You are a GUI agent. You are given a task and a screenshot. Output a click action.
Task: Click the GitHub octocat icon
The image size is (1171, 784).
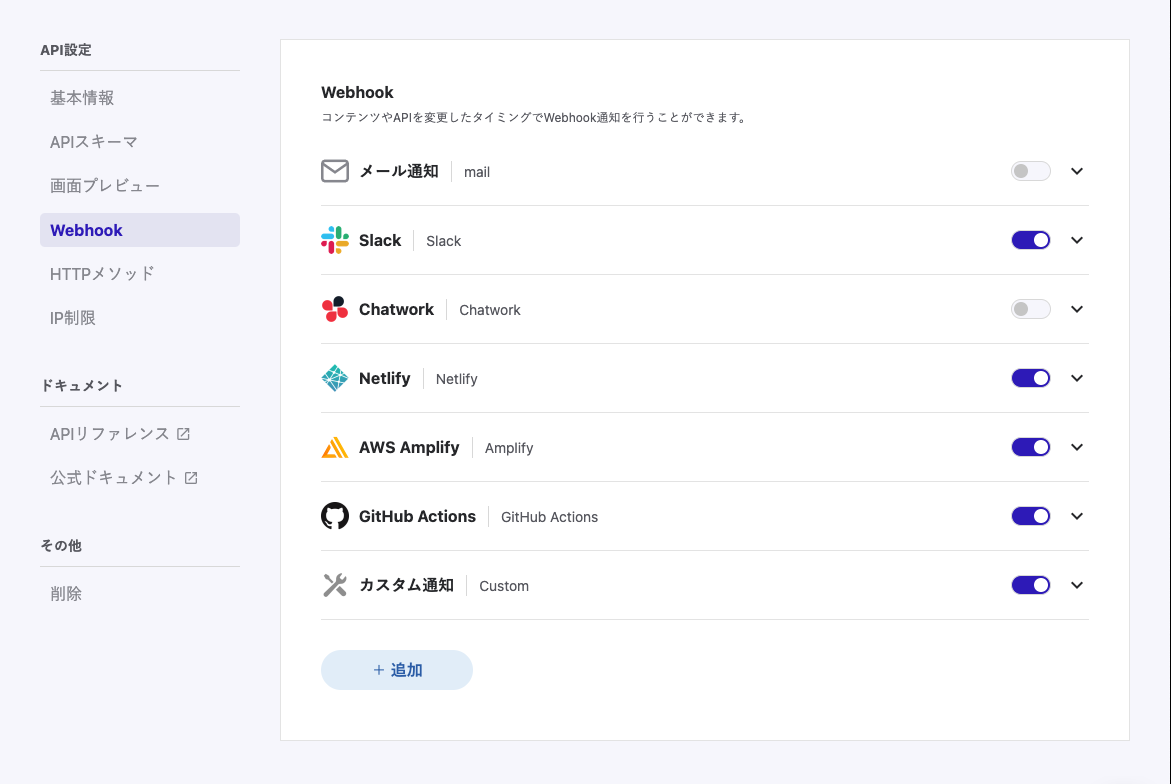tap(335, 516)
